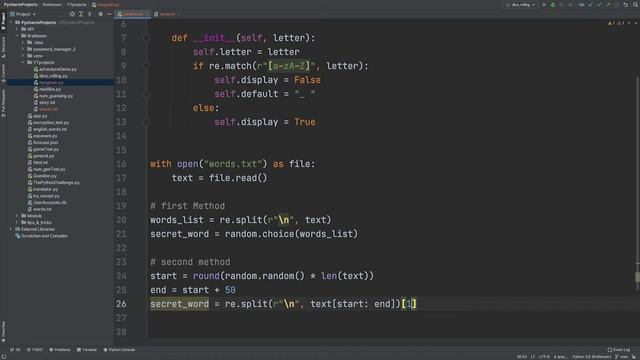The width and height of the screenshot is (640, 360).
Task: Click the YTprojects breadcrumb in the navigation bar
Action: click(77, 4)
